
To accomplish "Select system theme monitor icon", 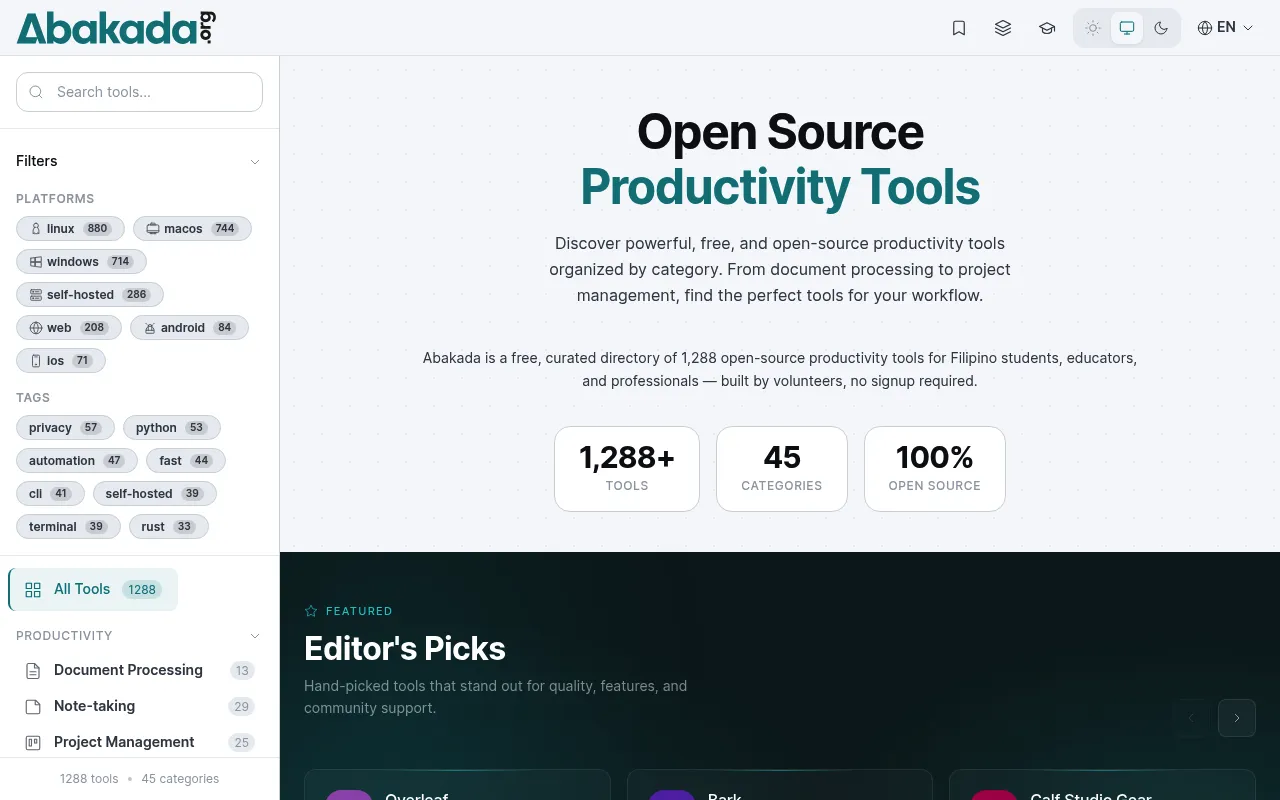I will click(x=1127, y=28).
